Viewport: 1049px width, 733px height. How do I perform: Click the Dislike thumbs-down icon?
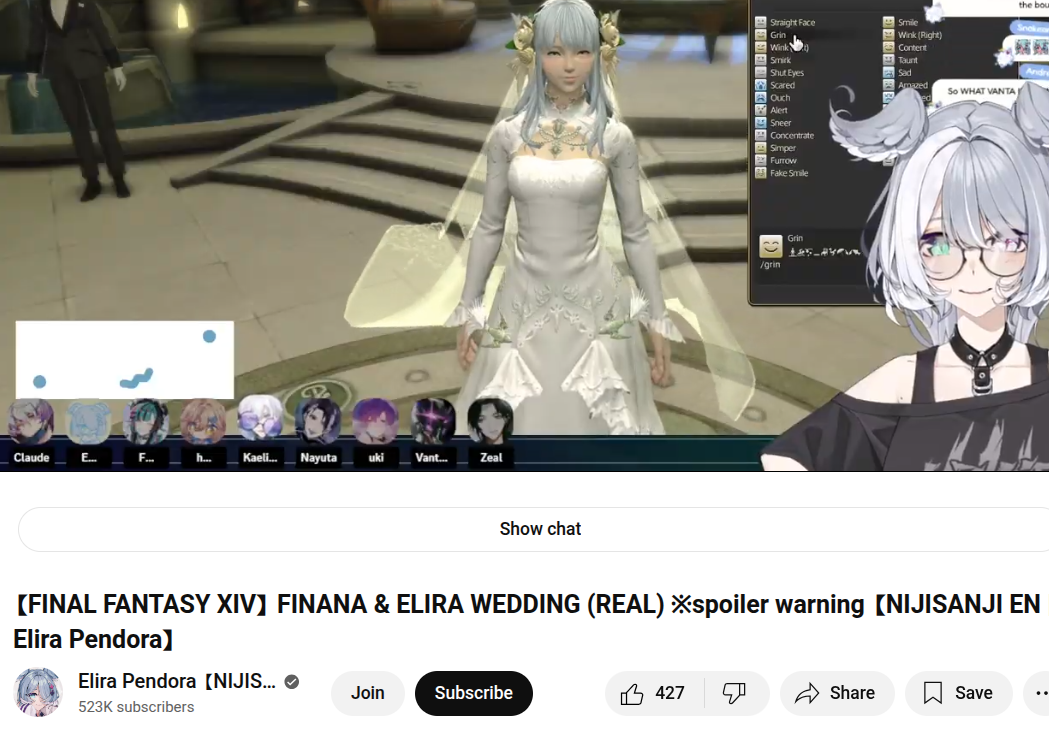(734, 694)
